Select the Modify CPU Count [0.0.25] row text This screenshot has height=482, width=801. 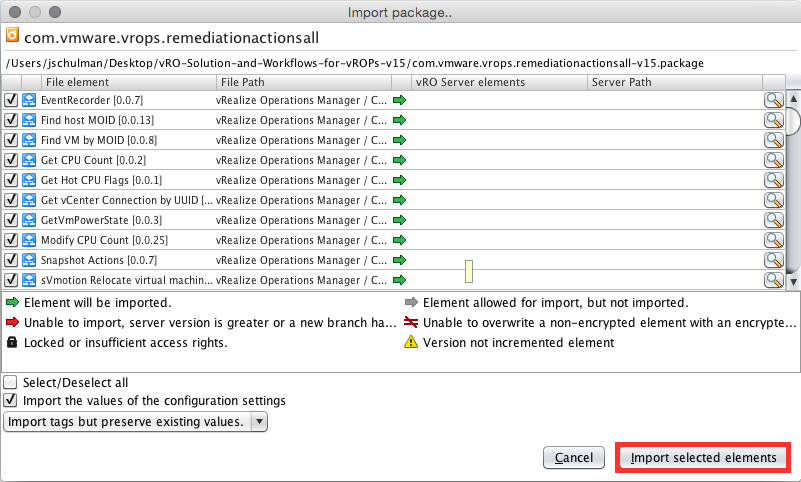[104, 240]
